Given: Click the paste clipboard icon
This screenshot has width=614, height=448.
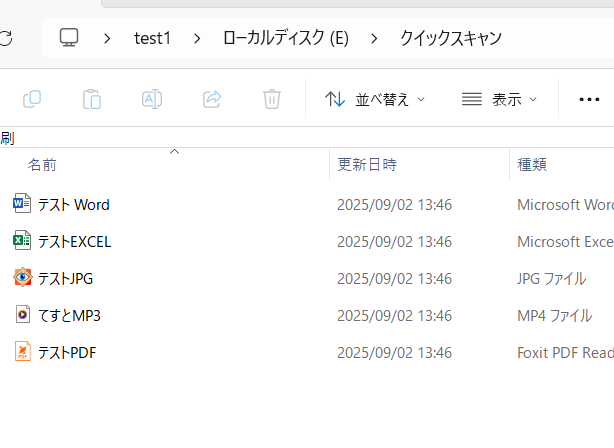Looking at the screenshot, I should point(92,99).
